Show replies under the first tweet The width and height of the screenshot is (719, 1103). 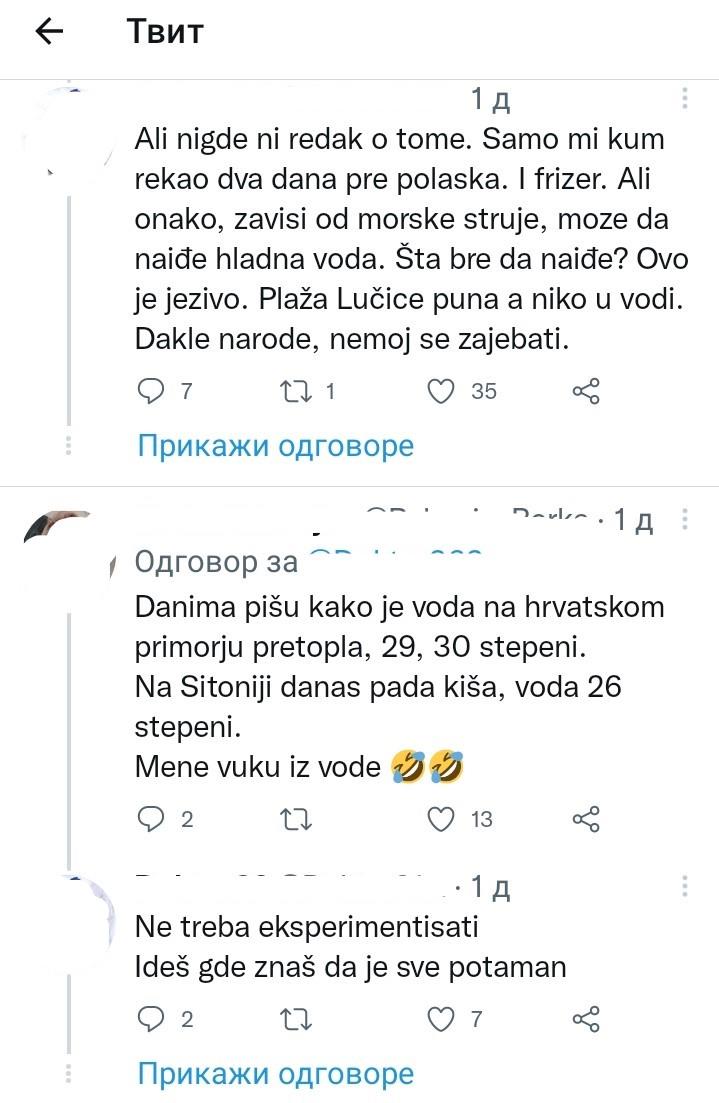pyautogui.click(x=275, y=445)
